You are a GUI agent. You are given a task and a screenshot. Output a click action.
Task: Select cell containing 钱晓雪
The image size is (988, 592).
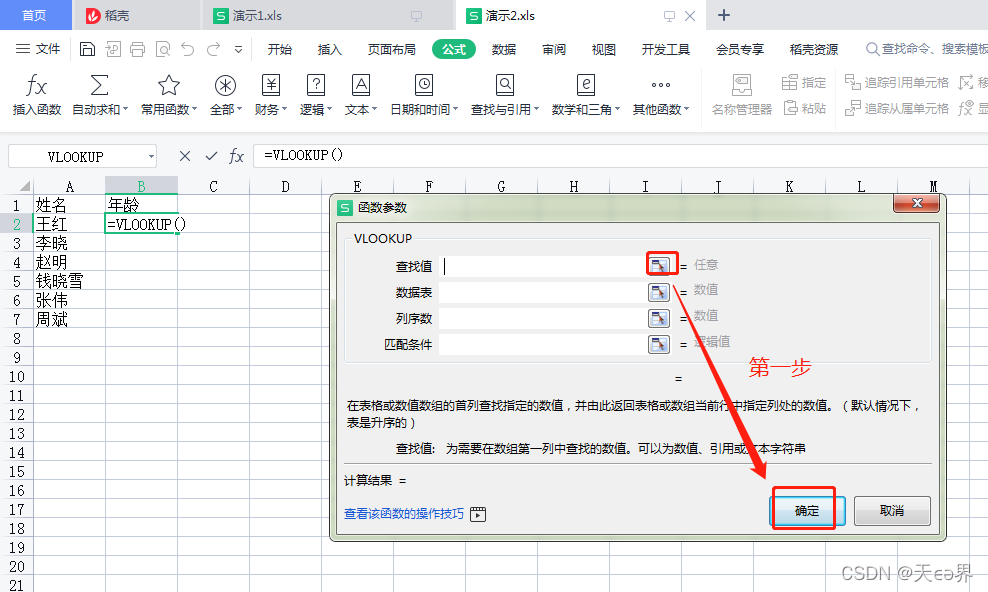point(69,281)
